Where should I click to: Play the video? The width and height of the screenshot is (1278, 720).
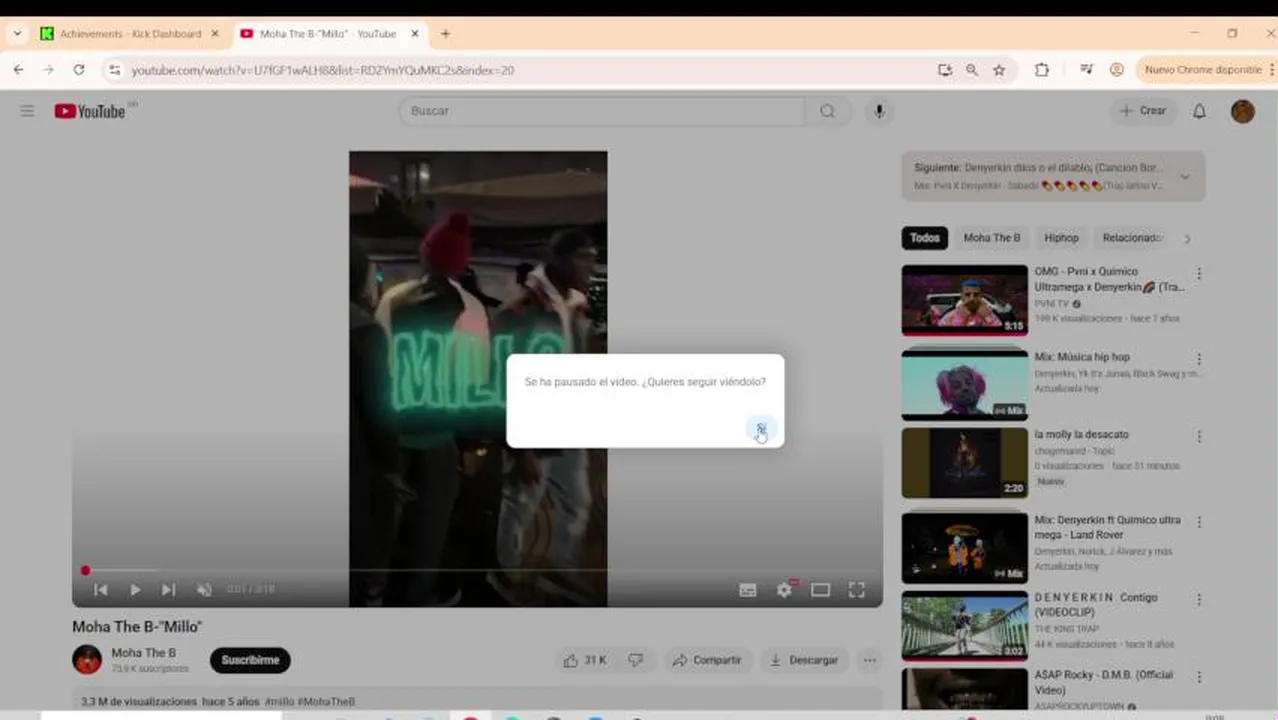135,590
